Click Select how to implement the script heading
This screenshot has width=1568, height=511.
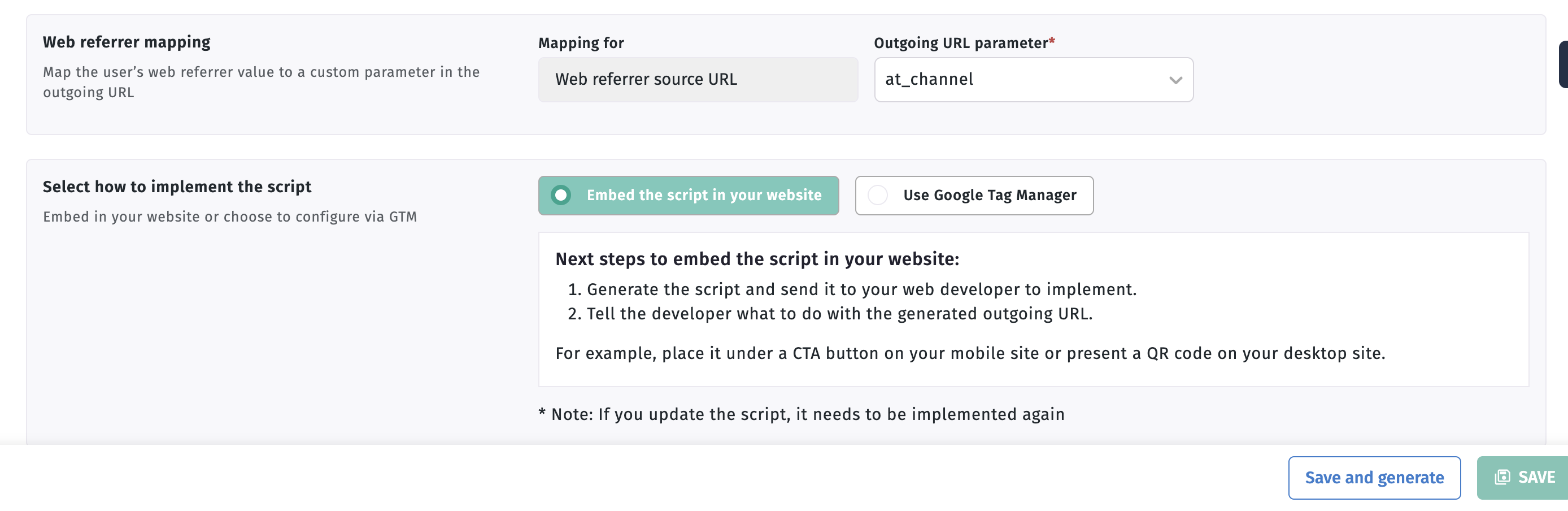(x=177, y=187)
